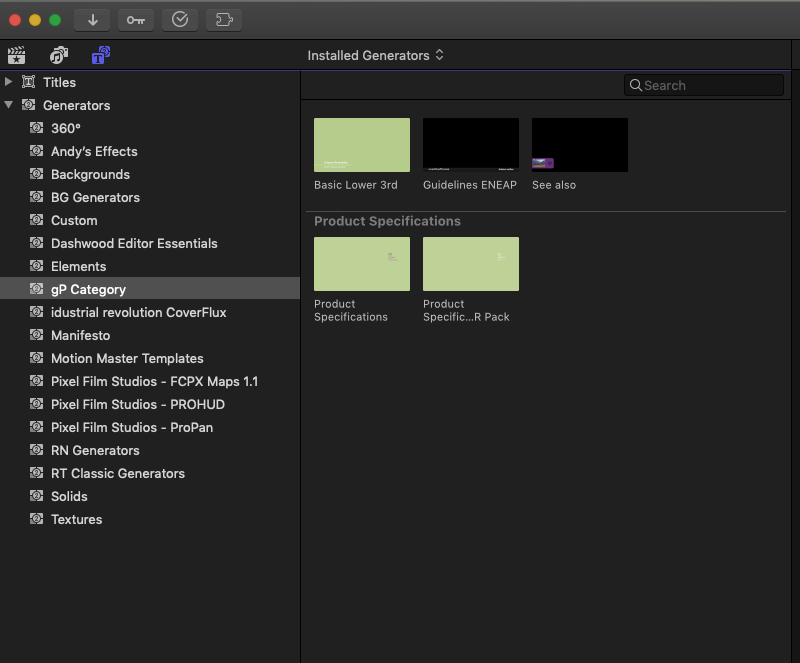Click the Guidelines ENEAP thumbnail
The image size is (800, 663).
tap(471, 145)
